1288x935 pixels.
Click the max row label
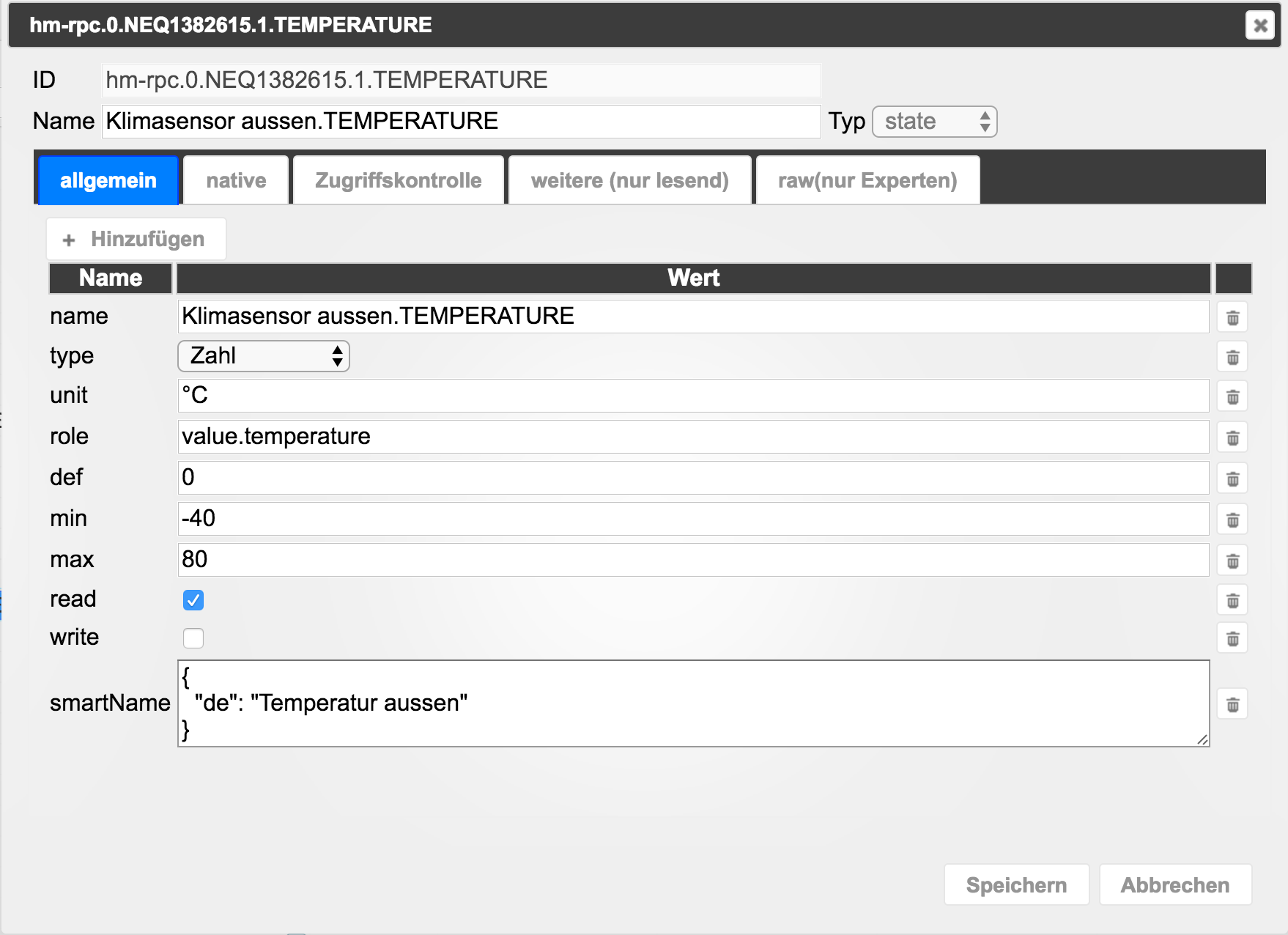click(72, 560)
